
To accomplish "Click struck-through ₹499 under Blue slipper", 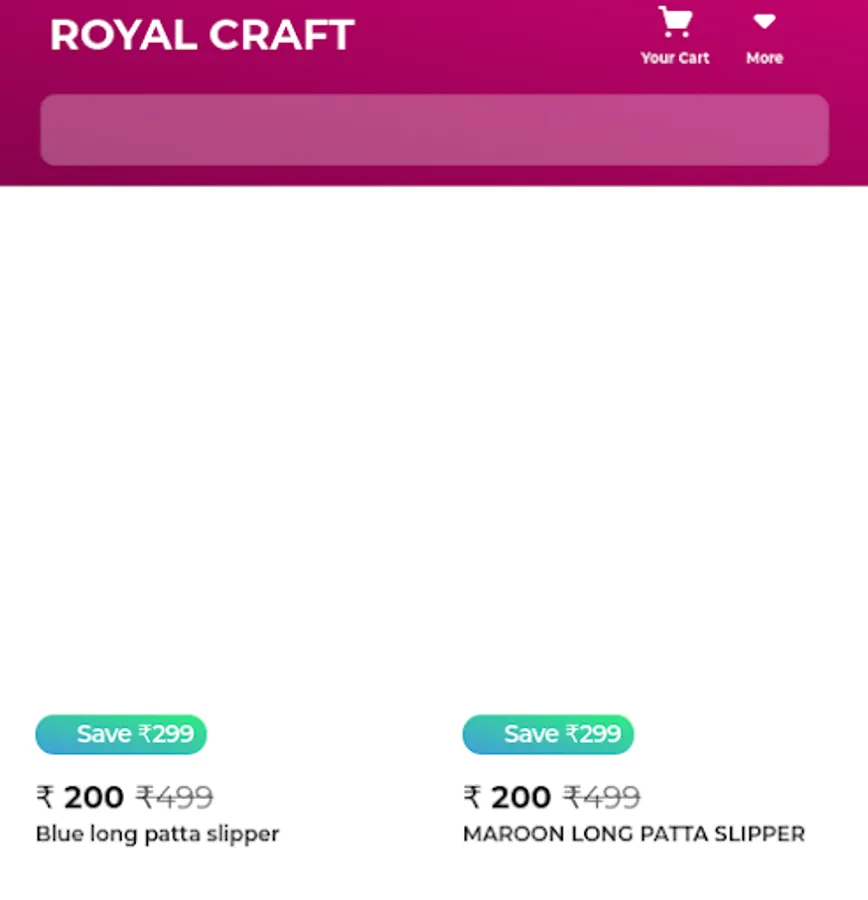I will (175, 797).
